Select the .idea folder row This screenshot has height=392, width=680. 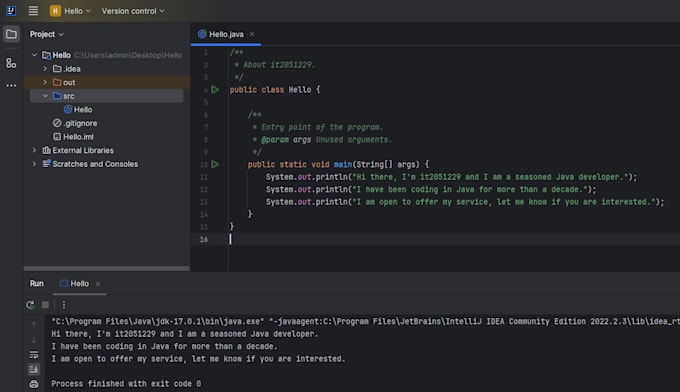click(x=107, y=69)
